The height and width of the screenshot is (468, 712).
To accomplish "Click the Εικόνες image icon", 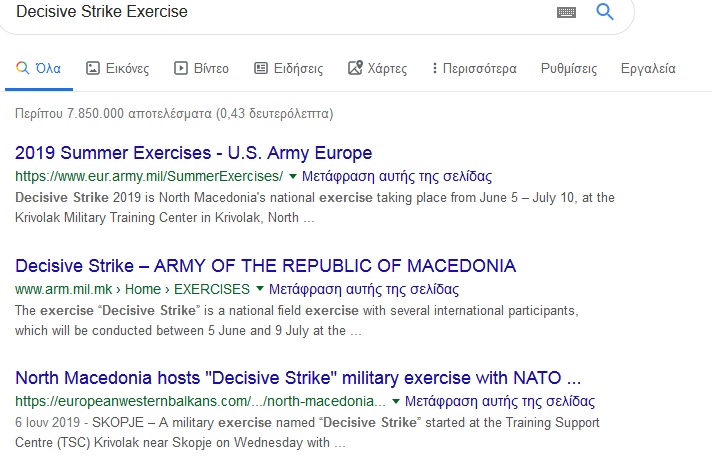I will 93,69.
